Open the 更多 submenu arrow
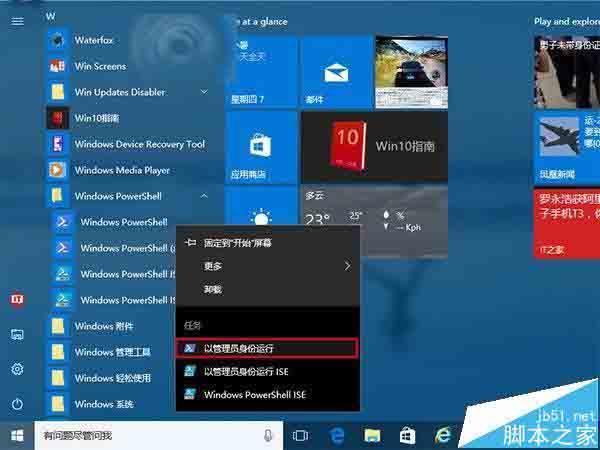 347,266
